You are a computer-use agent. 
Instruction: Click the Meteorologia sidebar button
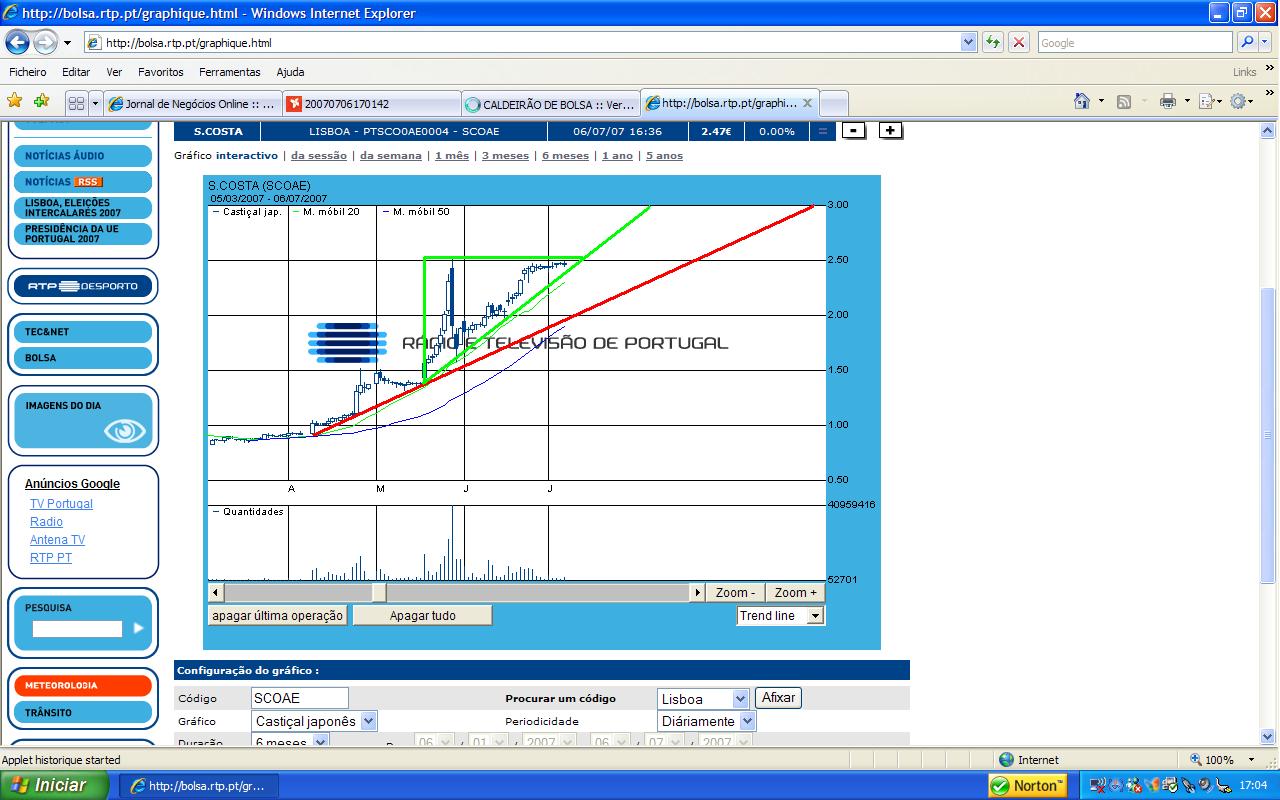coord(83,686)
